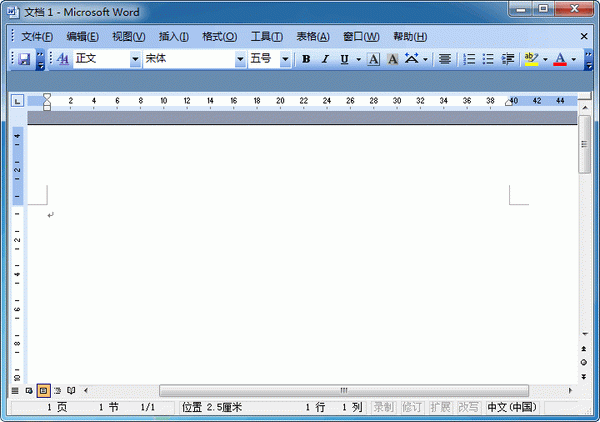
Task: Switch to Web Layout view icon
Action: tap(29, 391)
